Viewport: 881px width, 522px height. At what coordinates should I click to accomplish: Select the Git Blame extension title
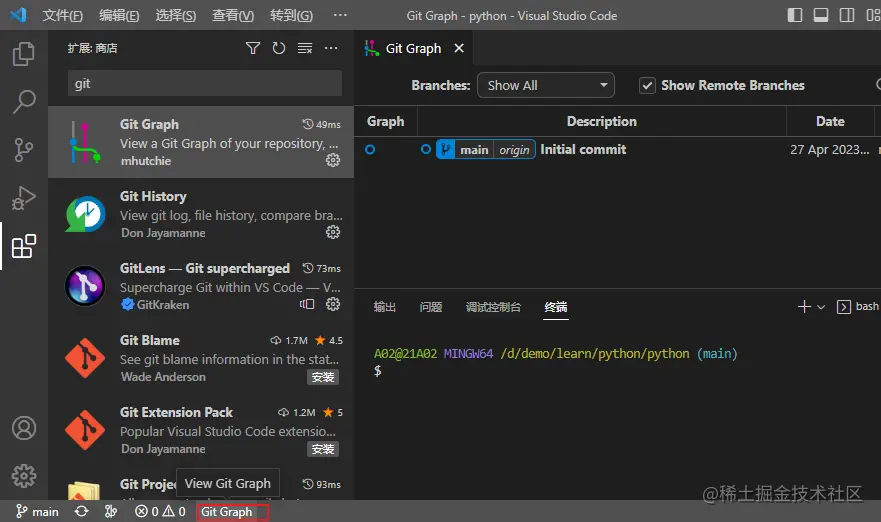pos(149,340)
